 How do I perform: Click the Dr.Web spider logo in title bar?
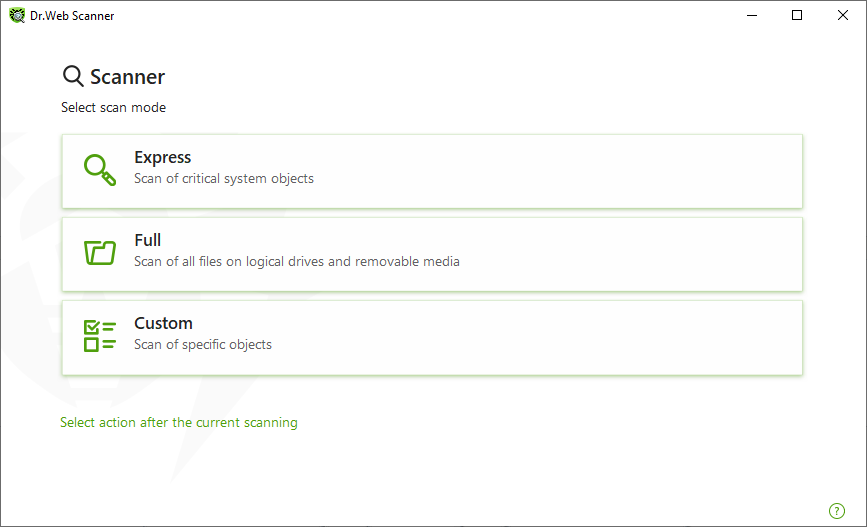[17, 15]
